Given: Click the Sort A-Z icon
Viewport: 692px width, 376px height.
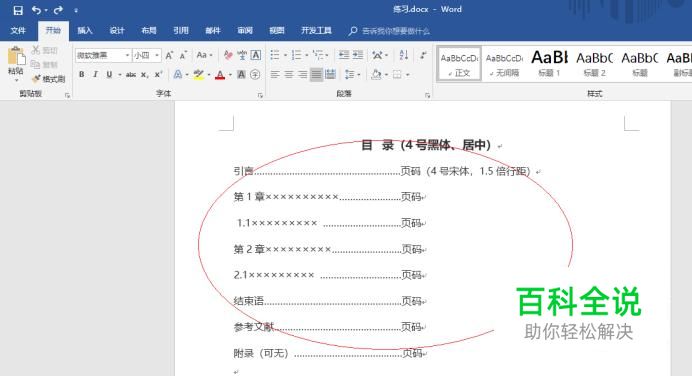Looking at the screenshot, I should click(404, 55).
